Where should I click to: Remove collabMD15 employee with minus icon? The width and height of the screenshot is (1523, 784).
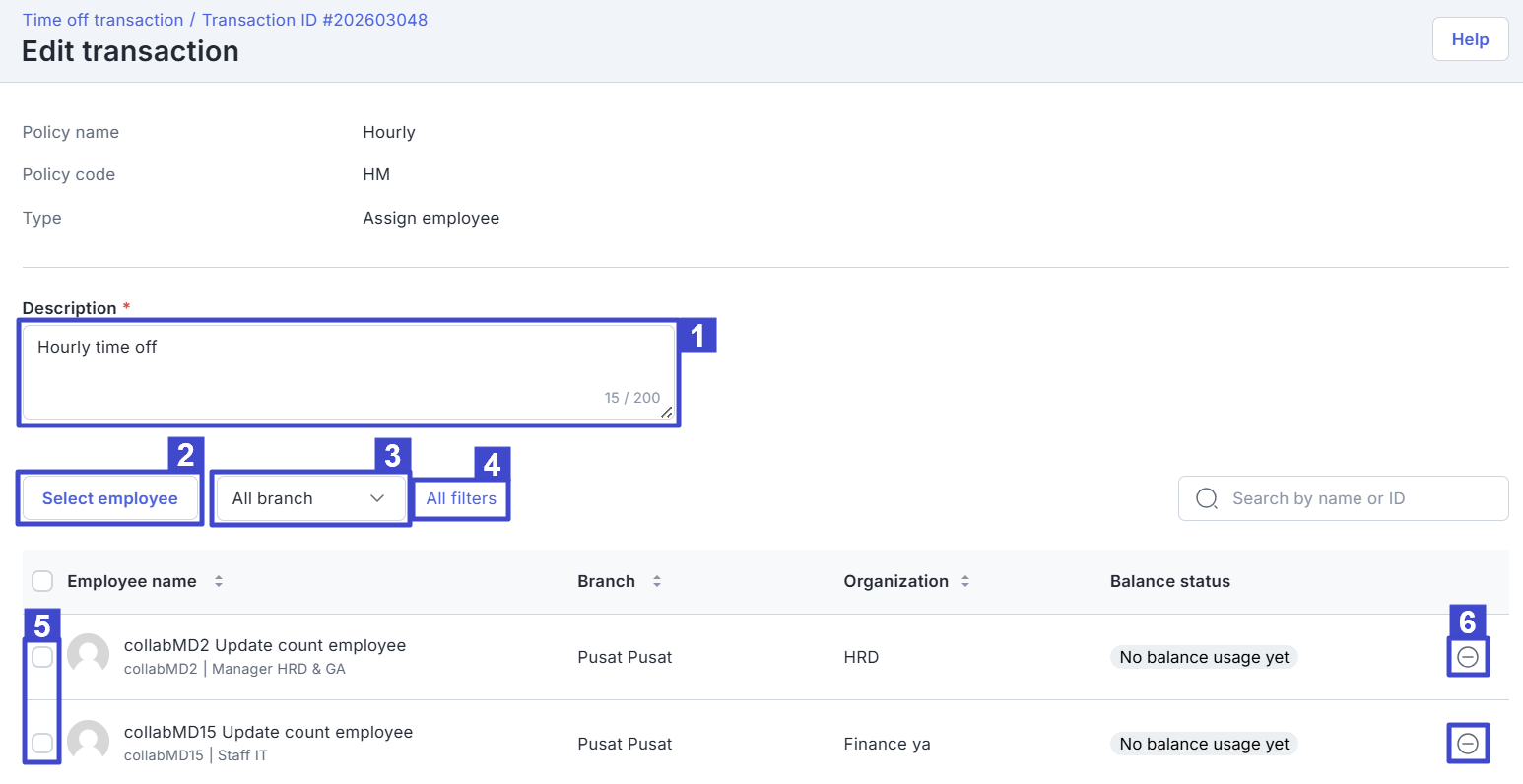pos(1467,744)
